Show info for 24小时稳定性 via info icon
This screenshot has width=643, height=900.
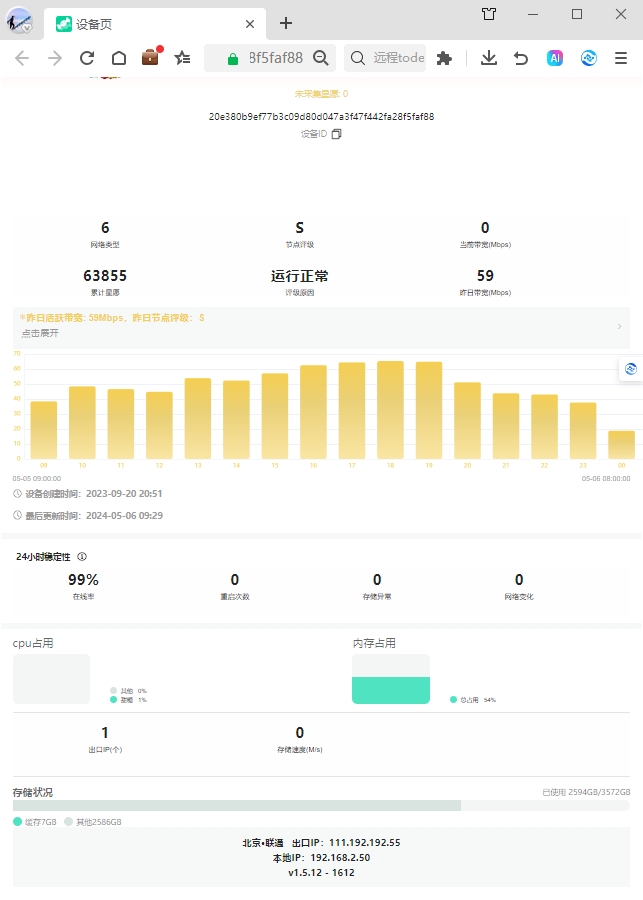tap(82, 557)
